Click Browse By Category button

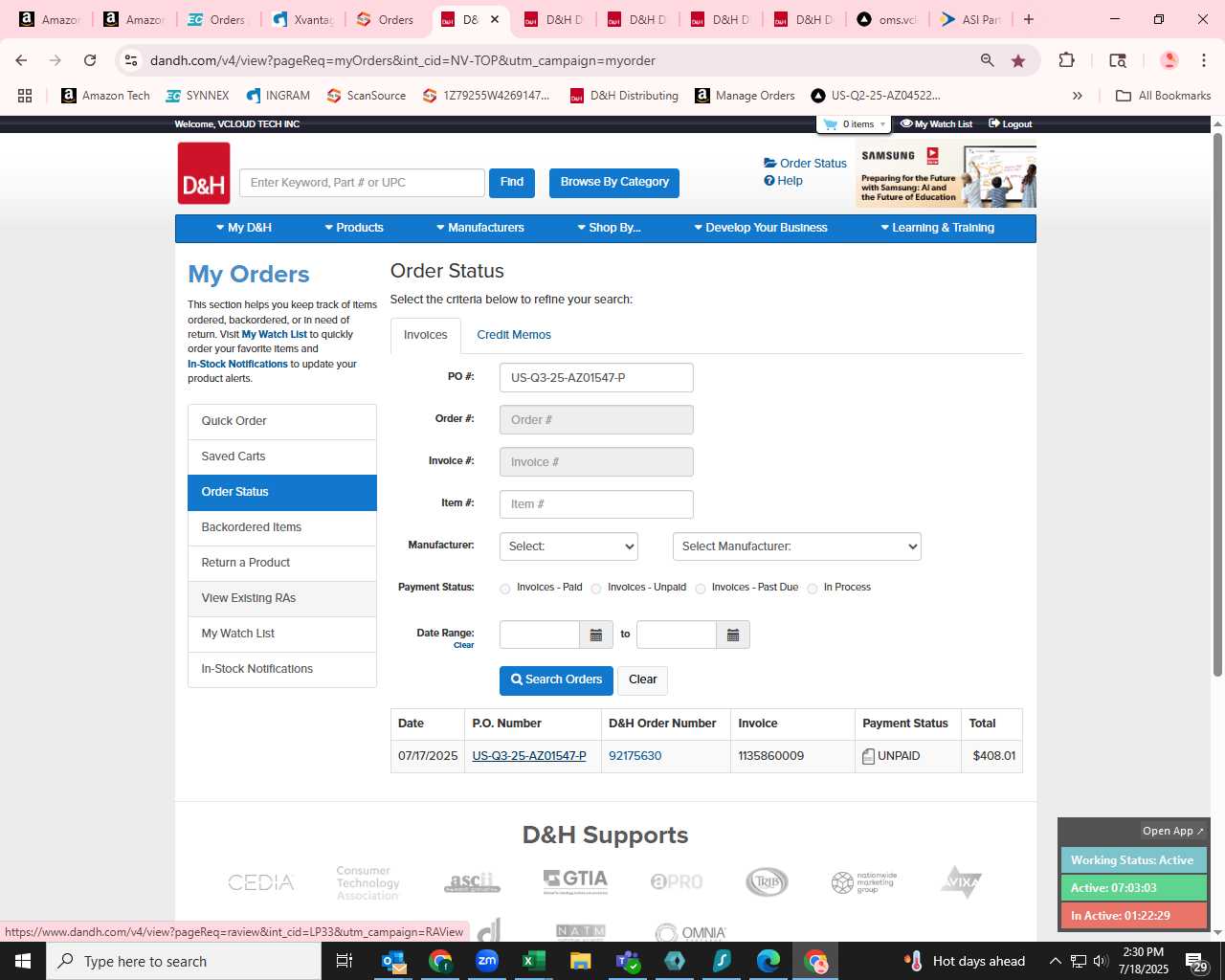(x=614, y=183)
